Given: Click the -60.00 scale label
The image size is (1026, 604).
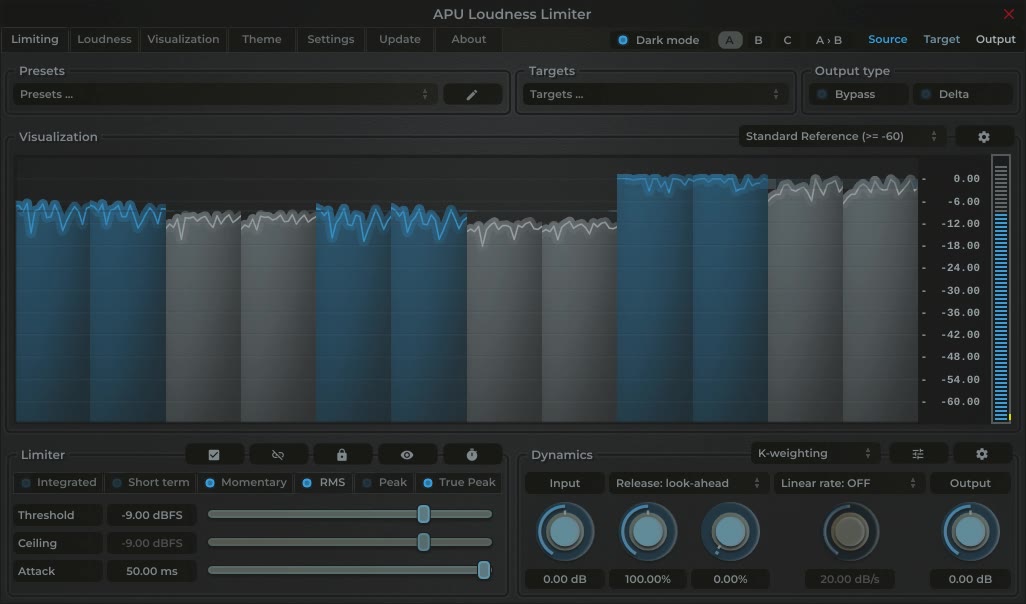Looking at the screenshot, I should point(960,402).
